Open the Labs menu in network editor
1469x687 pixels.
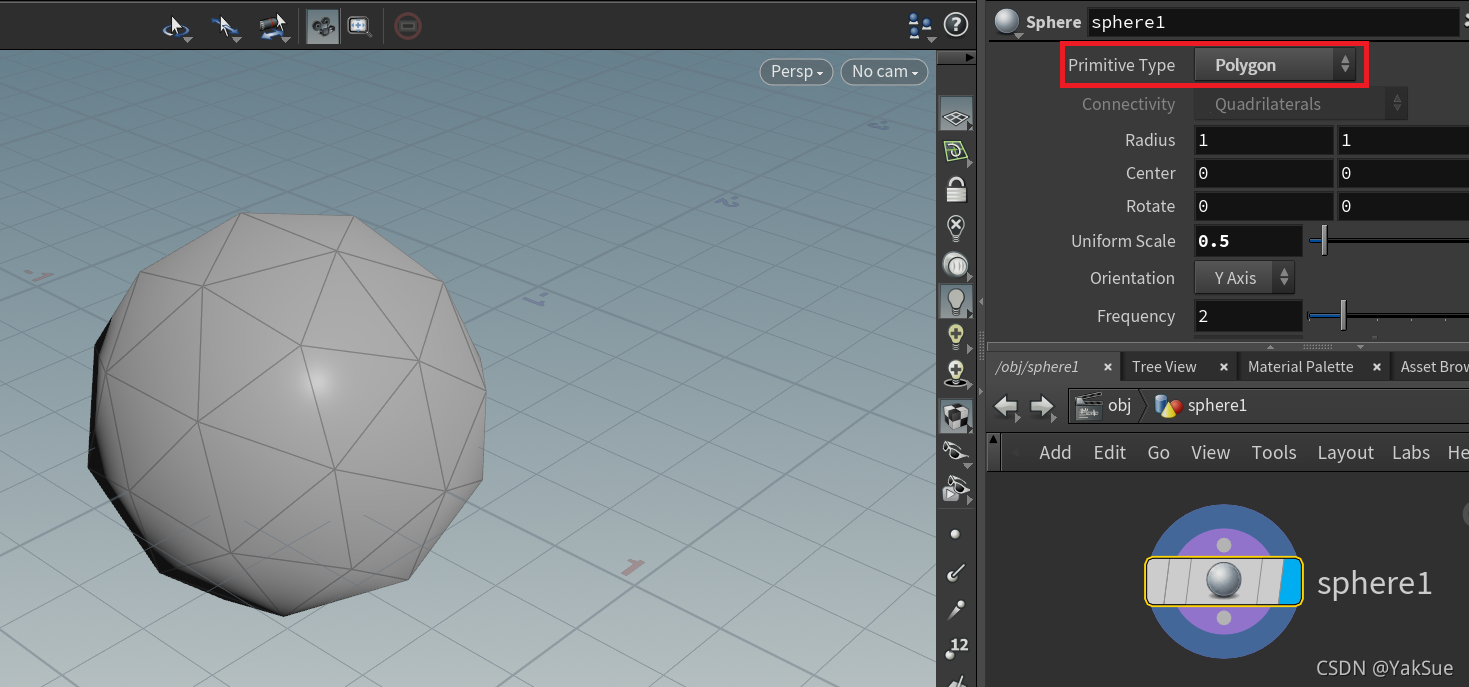1411,453
